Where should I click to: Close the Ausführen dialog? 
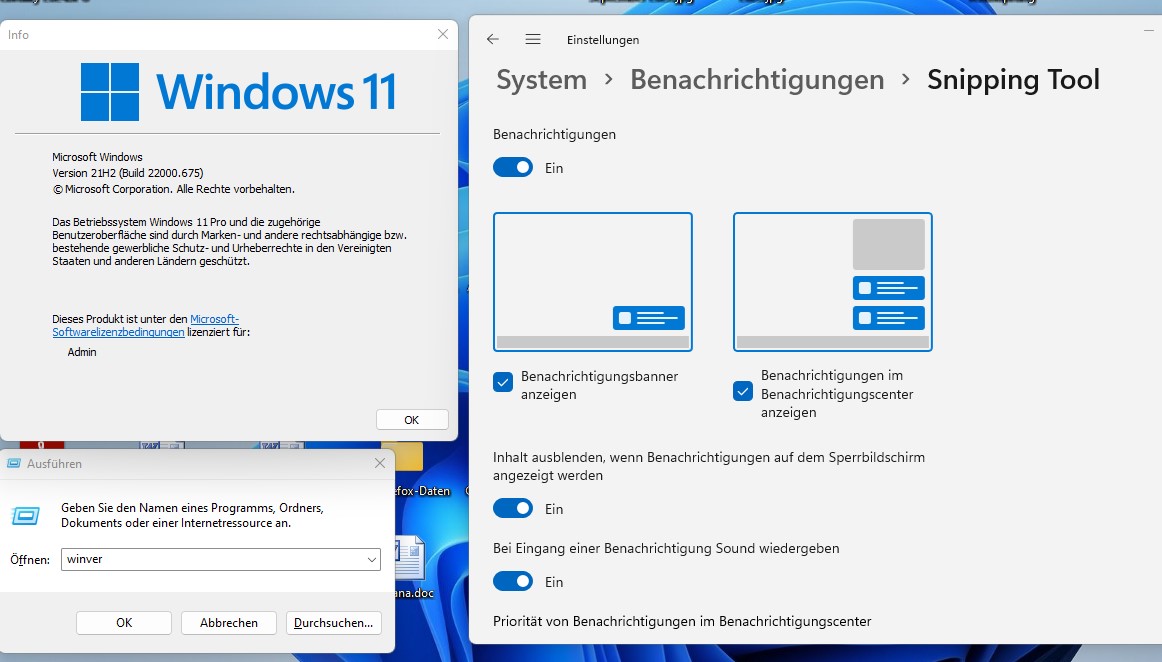pyautogui.click(x=379, y=463)
